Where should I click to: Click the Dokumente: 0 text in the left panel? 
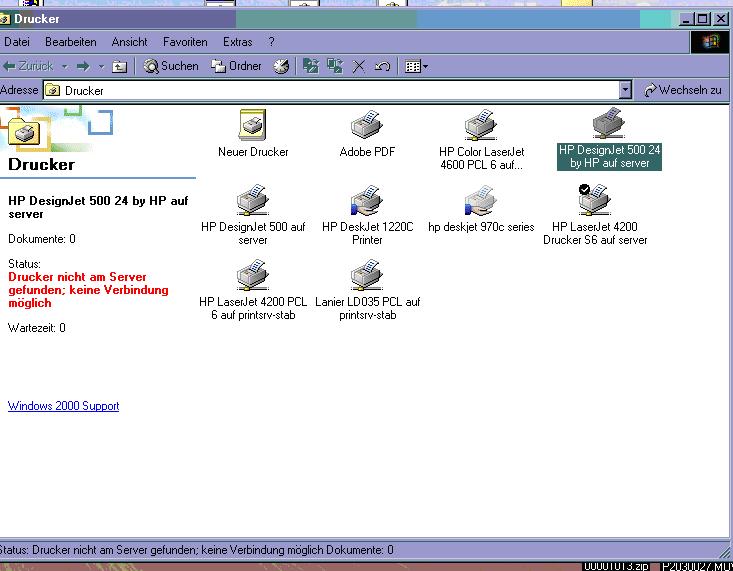pos(42,239)
